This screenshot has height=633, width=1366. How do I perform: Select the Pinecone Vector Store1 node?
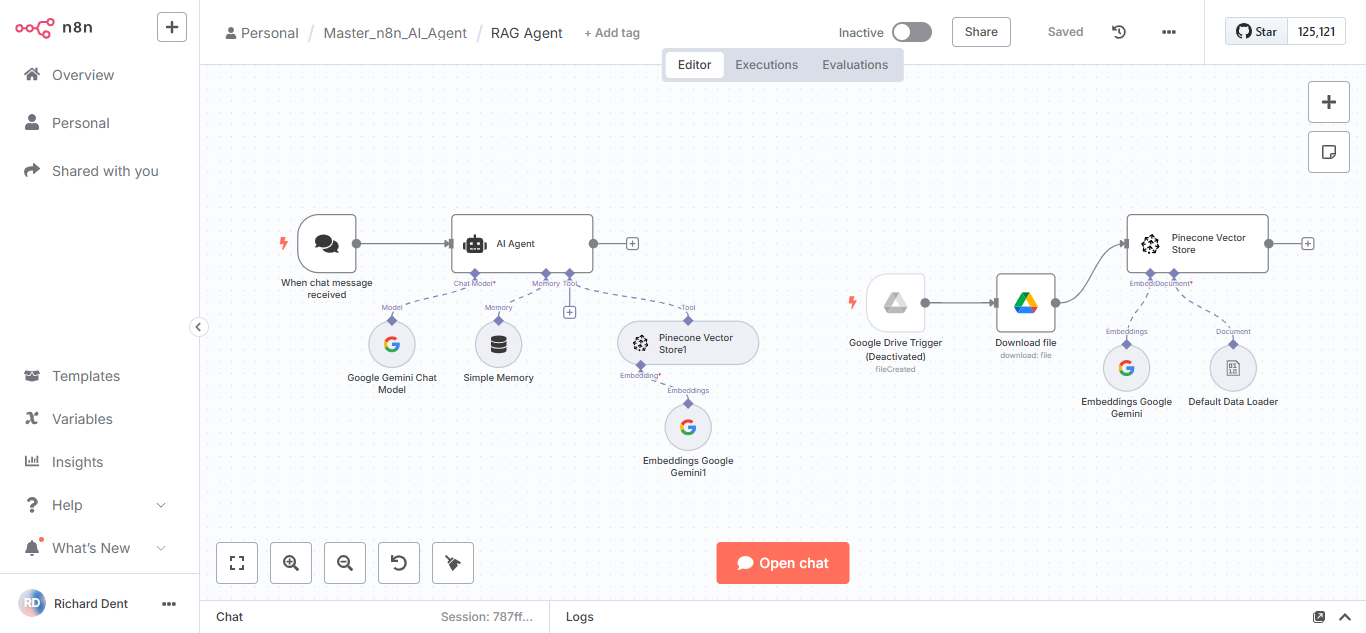coord(688,344)
